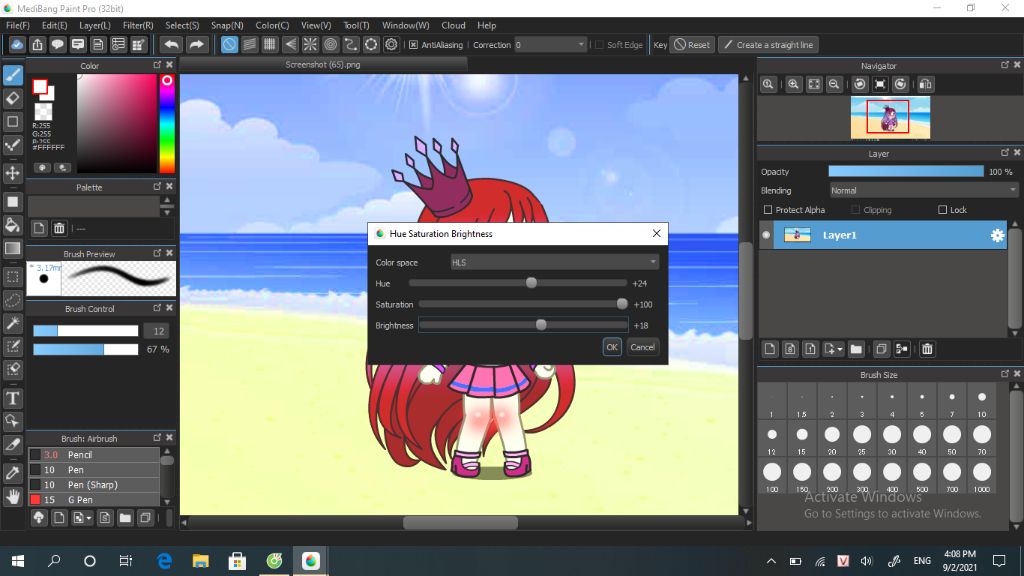Delete layer trash icon in Layer panel

click(927, 349)
